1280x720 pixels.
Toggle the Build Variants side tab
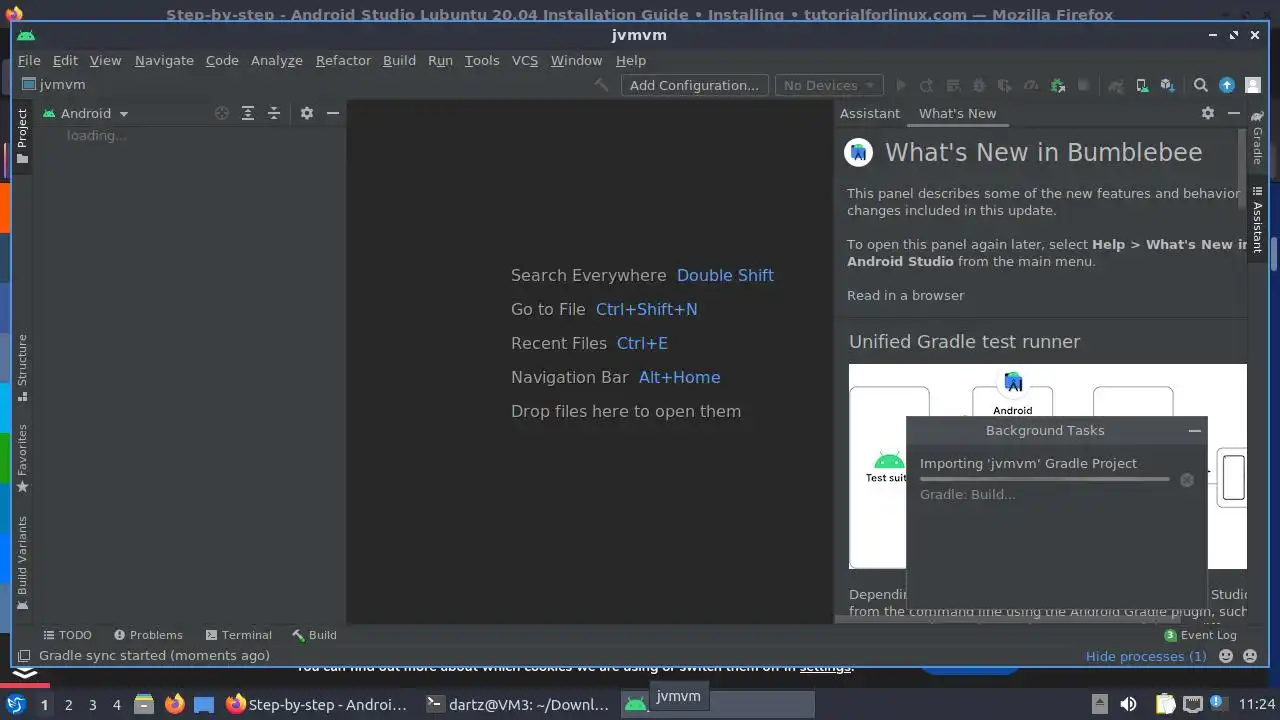tap(22, 563)
